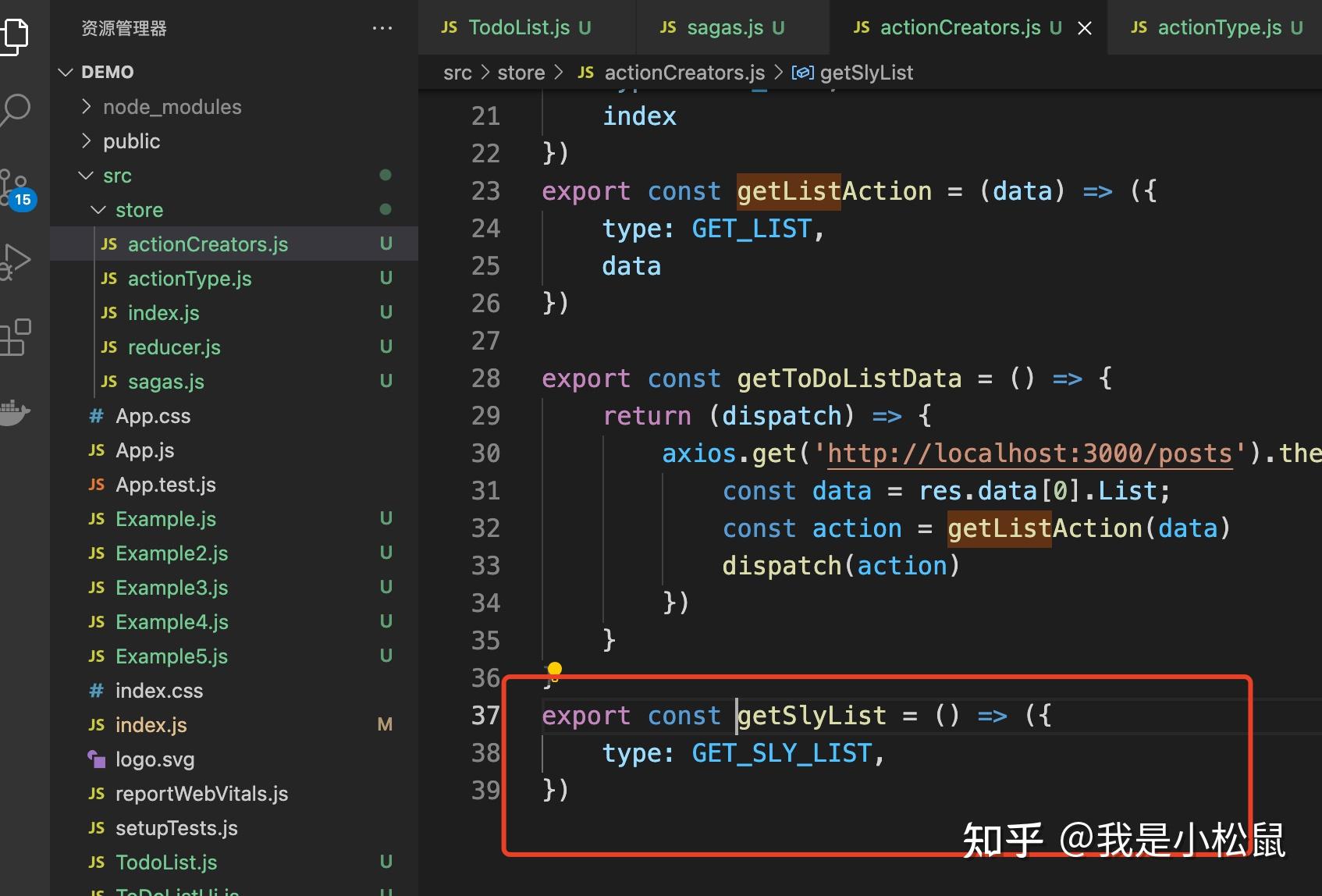Expand the public folder
The image size is (1322, 896).
tap(234, 141)
